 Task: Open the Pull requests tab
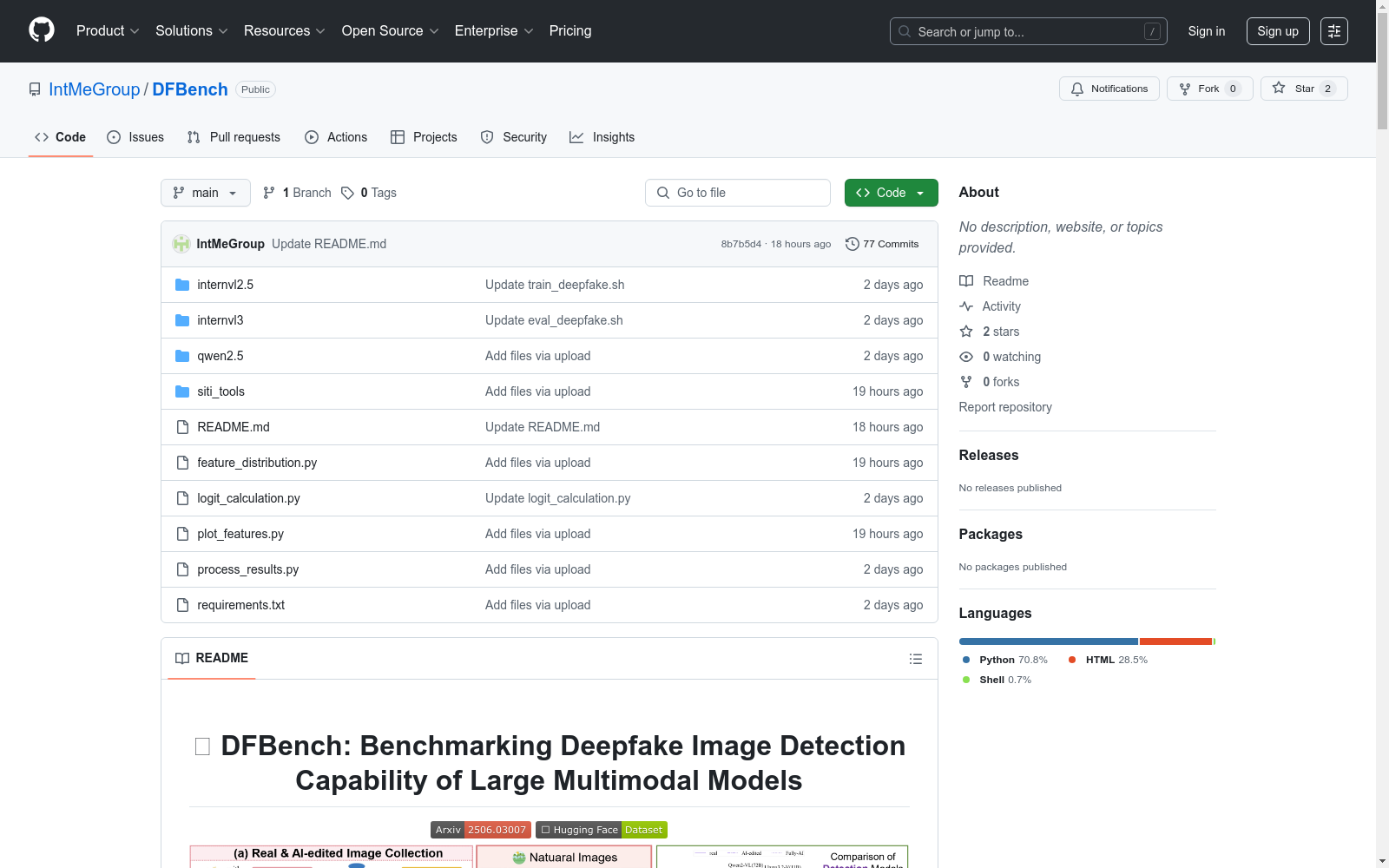[x=234, y=137]
